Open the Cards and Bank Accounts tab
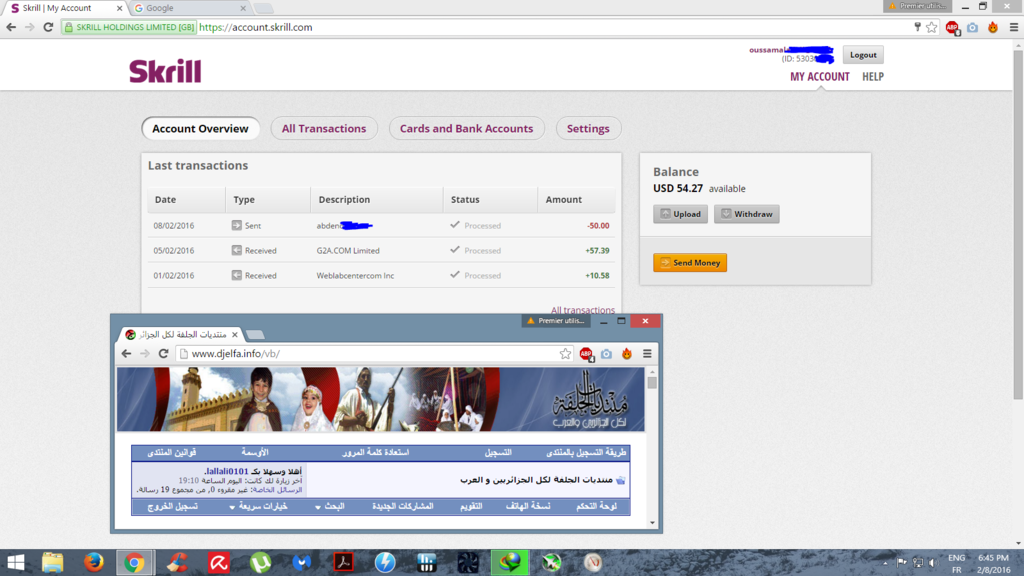 (466, 129)
